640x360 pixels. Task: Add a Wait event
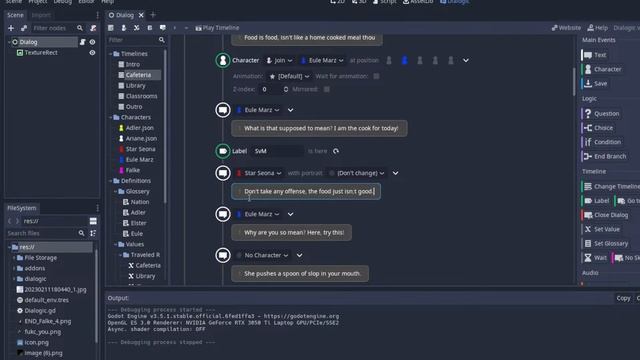(596, 258)
